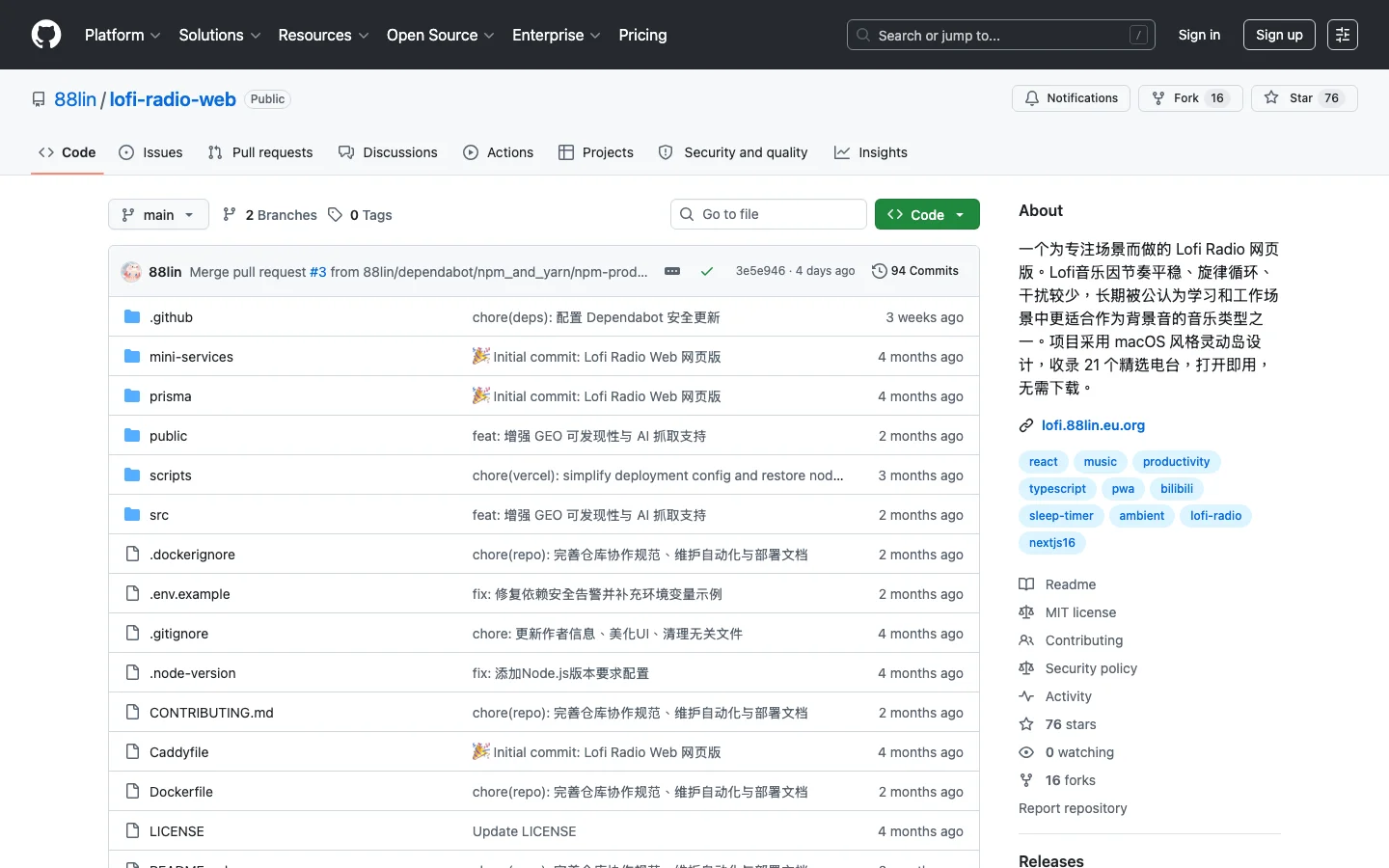Expand the commit message ellipsis icon
Viewport: 1389px width, 868px height.
(x=672, y=271)
